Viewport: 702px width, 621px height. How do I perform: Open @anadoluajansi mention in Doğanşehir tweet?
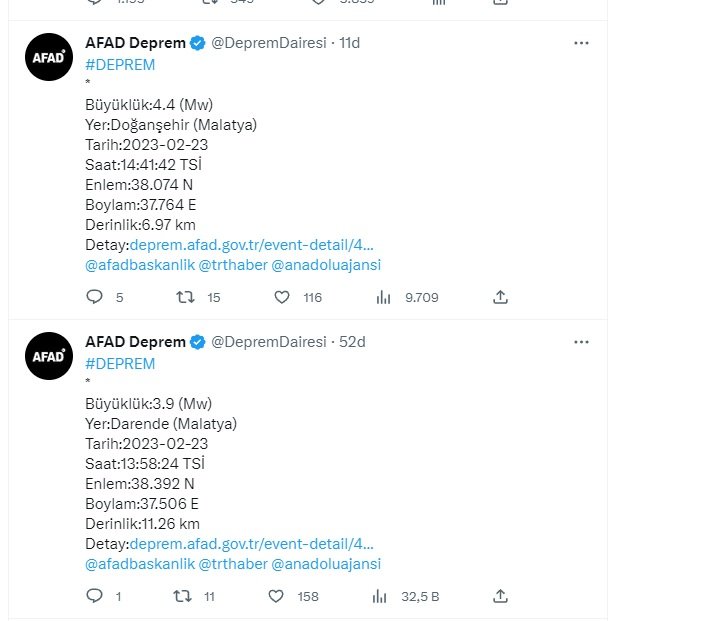(326, 265)
